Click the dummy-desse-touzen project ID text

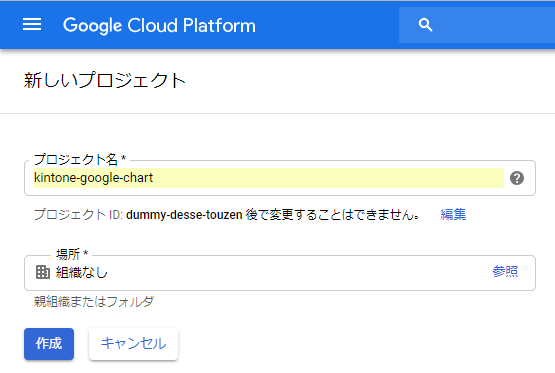pyautogui.click(x=184, y=215)
